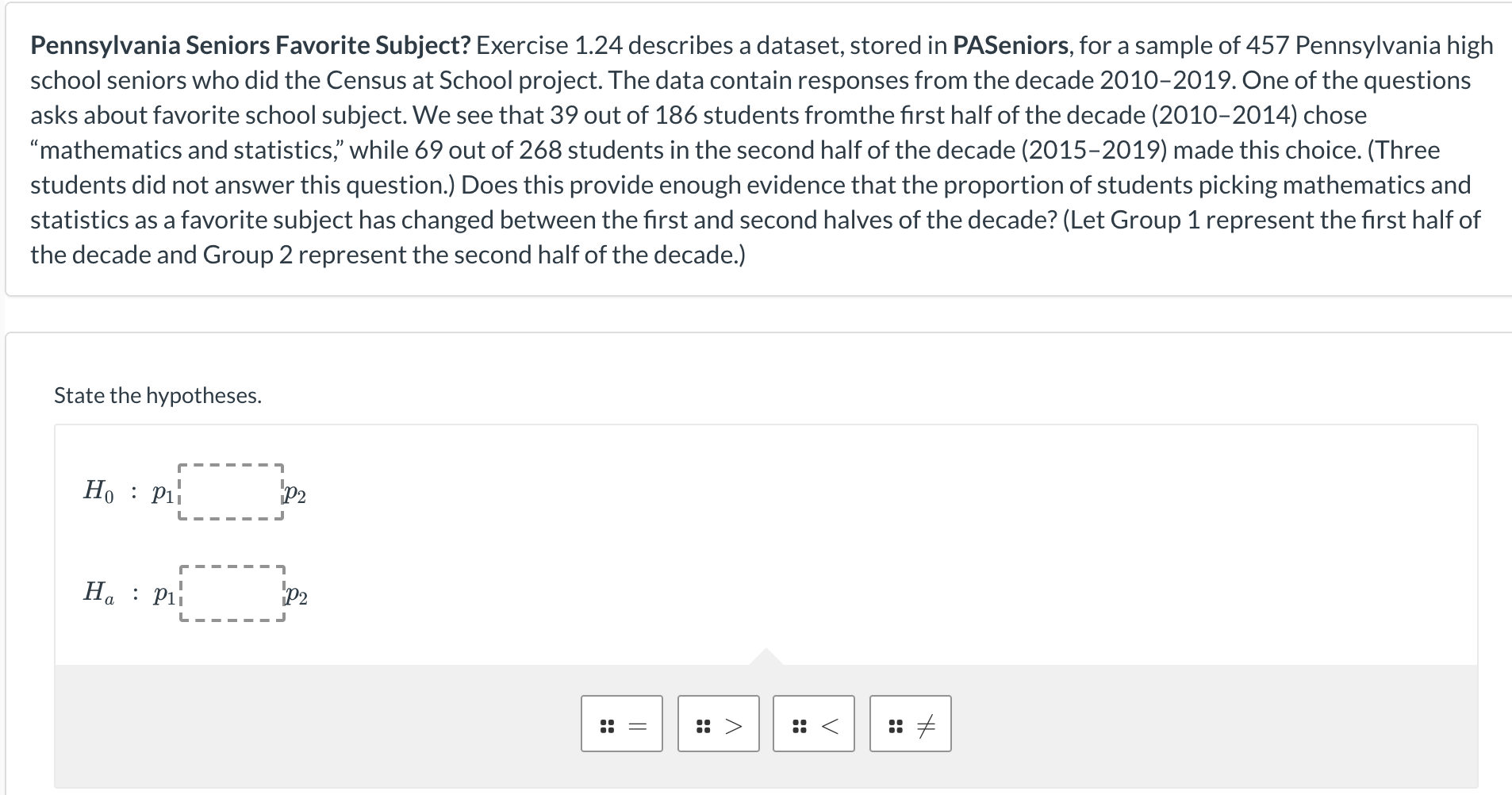This screenshot has width=1512, height=795.
Task: Select the dashed answer box for Ha
Action: pos(230,593)
